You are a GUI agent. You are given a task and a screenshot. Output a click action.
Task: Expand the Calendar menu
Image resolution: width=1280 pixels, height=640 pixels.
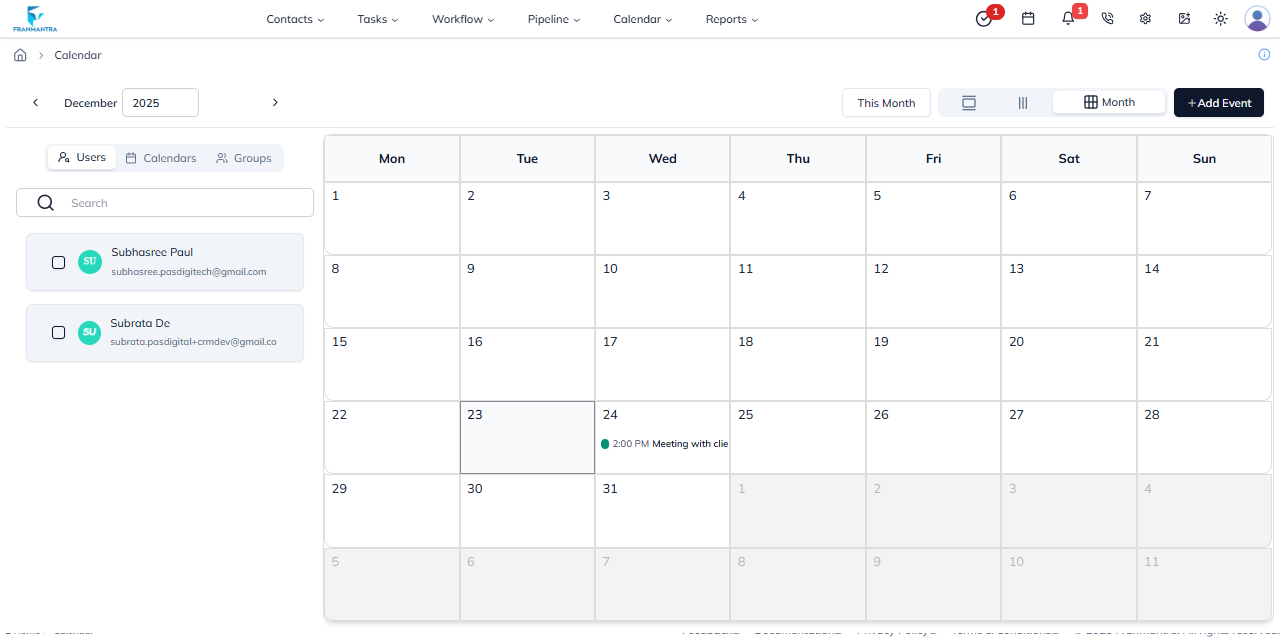(643, 19)
